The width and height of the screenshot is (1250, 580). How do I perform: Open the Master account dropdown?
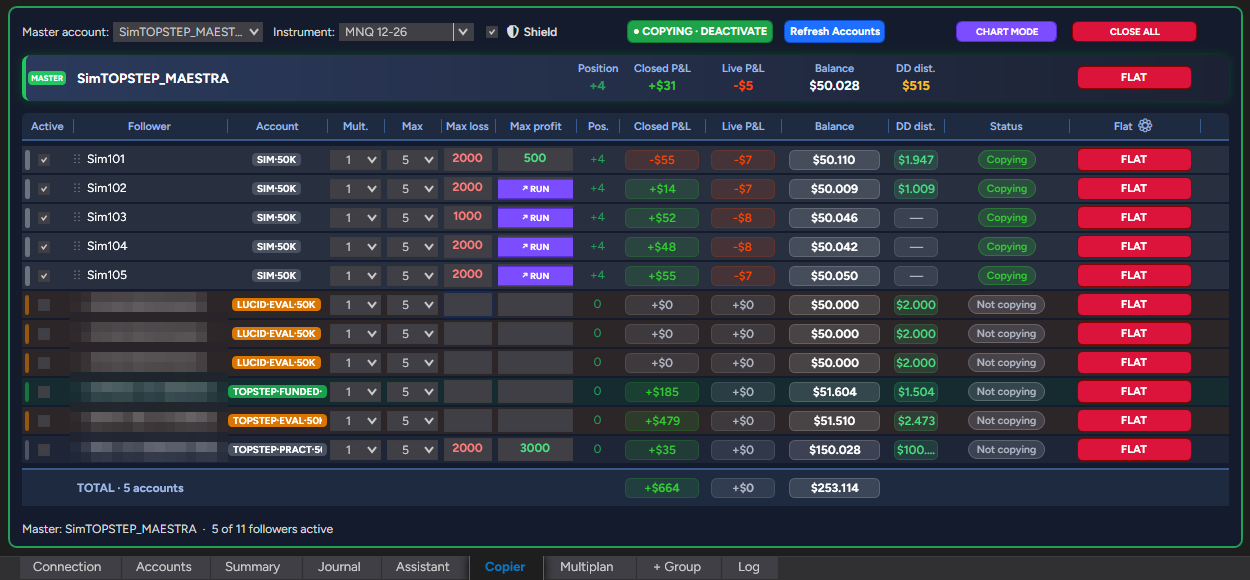click(x=188, y=32)
